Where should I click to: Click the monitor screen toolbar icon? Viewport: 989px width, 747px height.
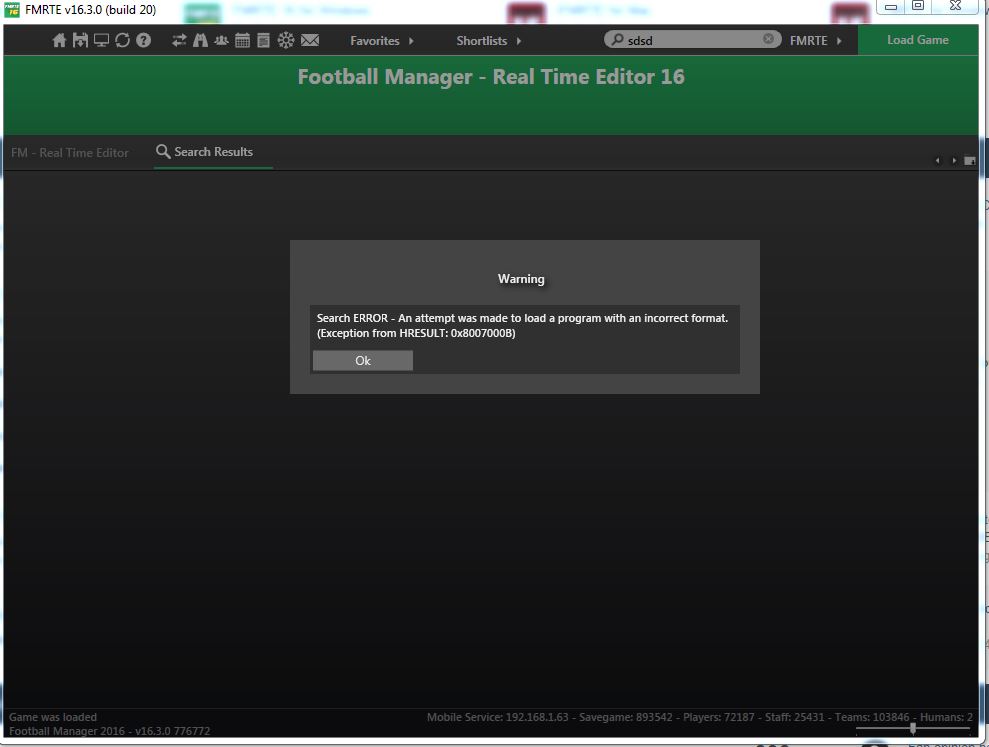point(101,40)
